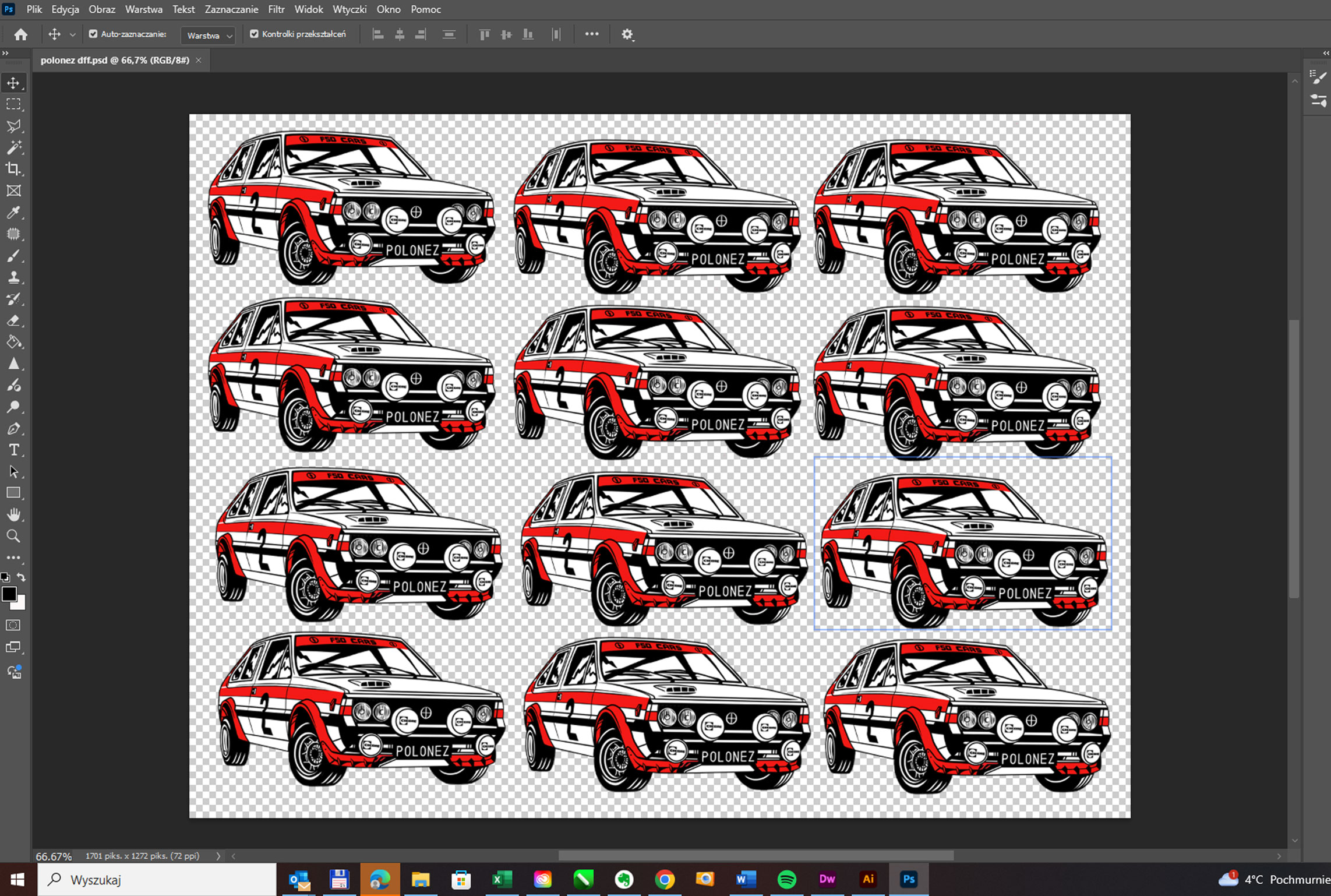Align bottom edges of layers
Image resolution: width=1331 pixels, height=896 pixels.
[x=528, y=34]
